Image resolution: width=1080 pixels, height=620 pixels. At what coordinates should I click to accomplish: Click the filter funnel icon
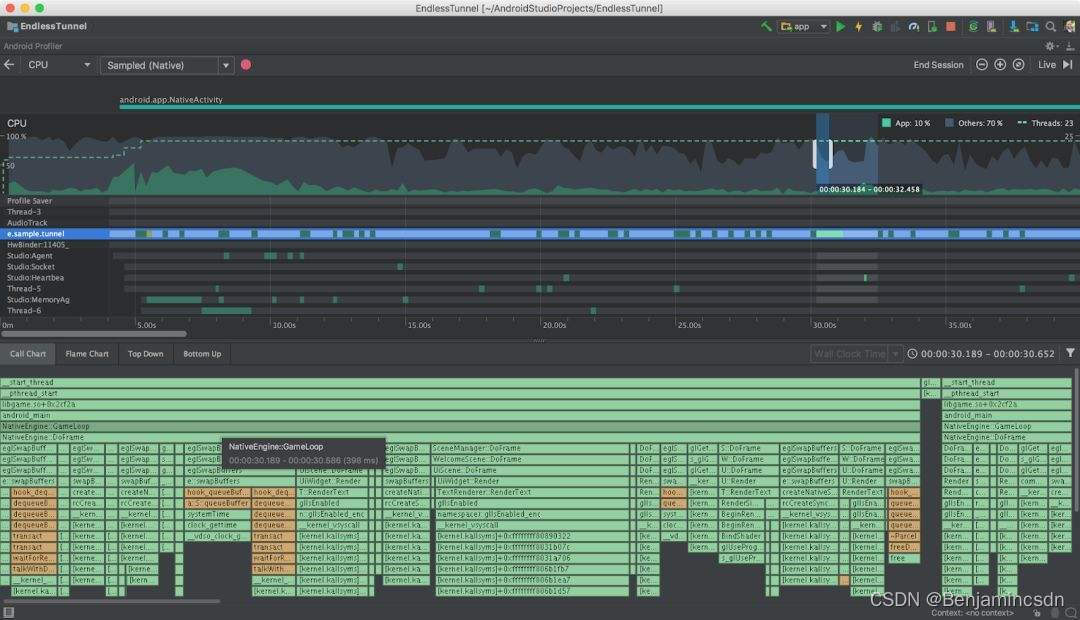pyautogui.click(x=1070, y=353)
